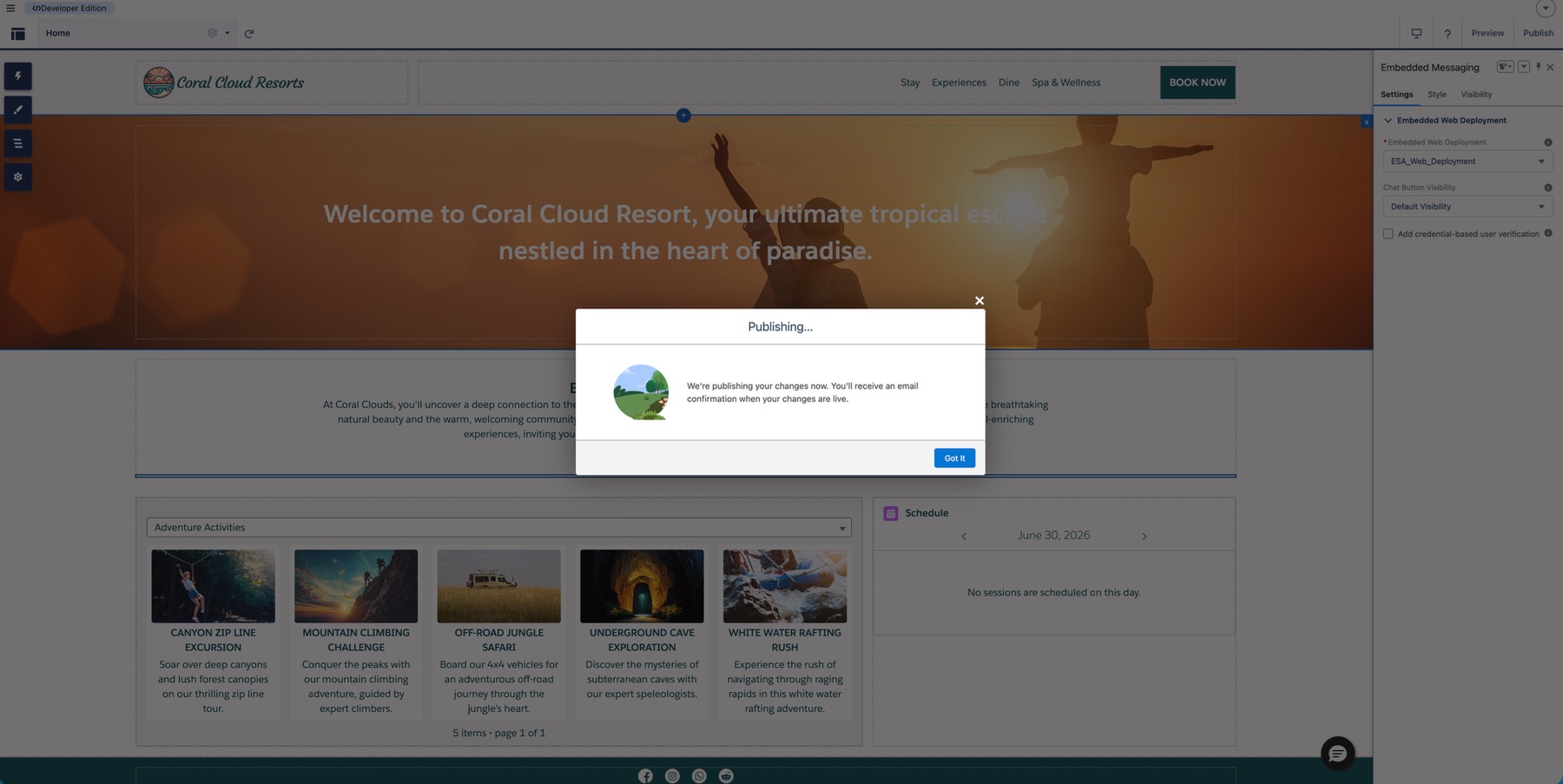Open page properties gear next to Home

click(x=212, y=33)
